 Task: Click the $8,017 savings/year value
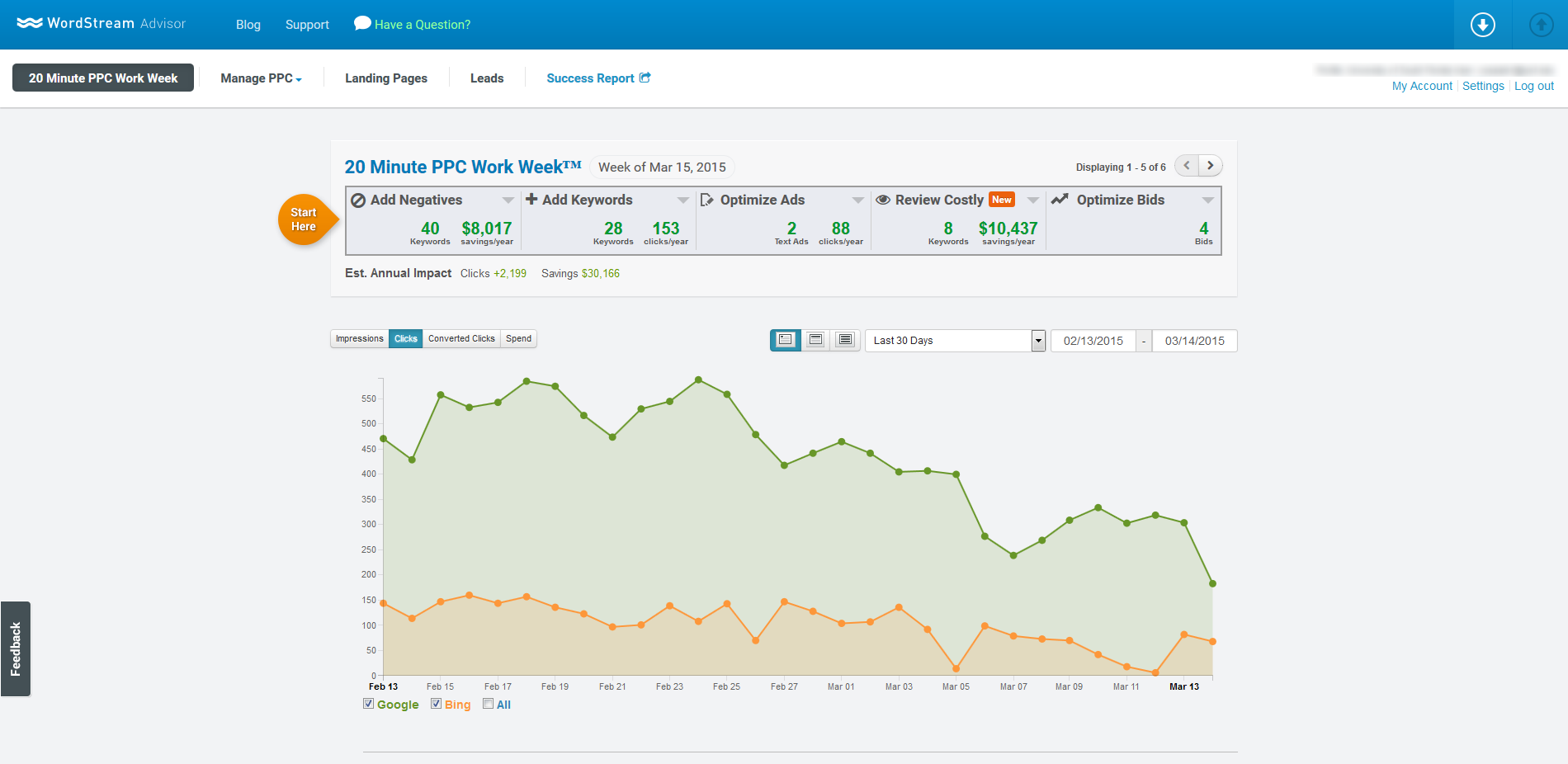pos(487,233)
